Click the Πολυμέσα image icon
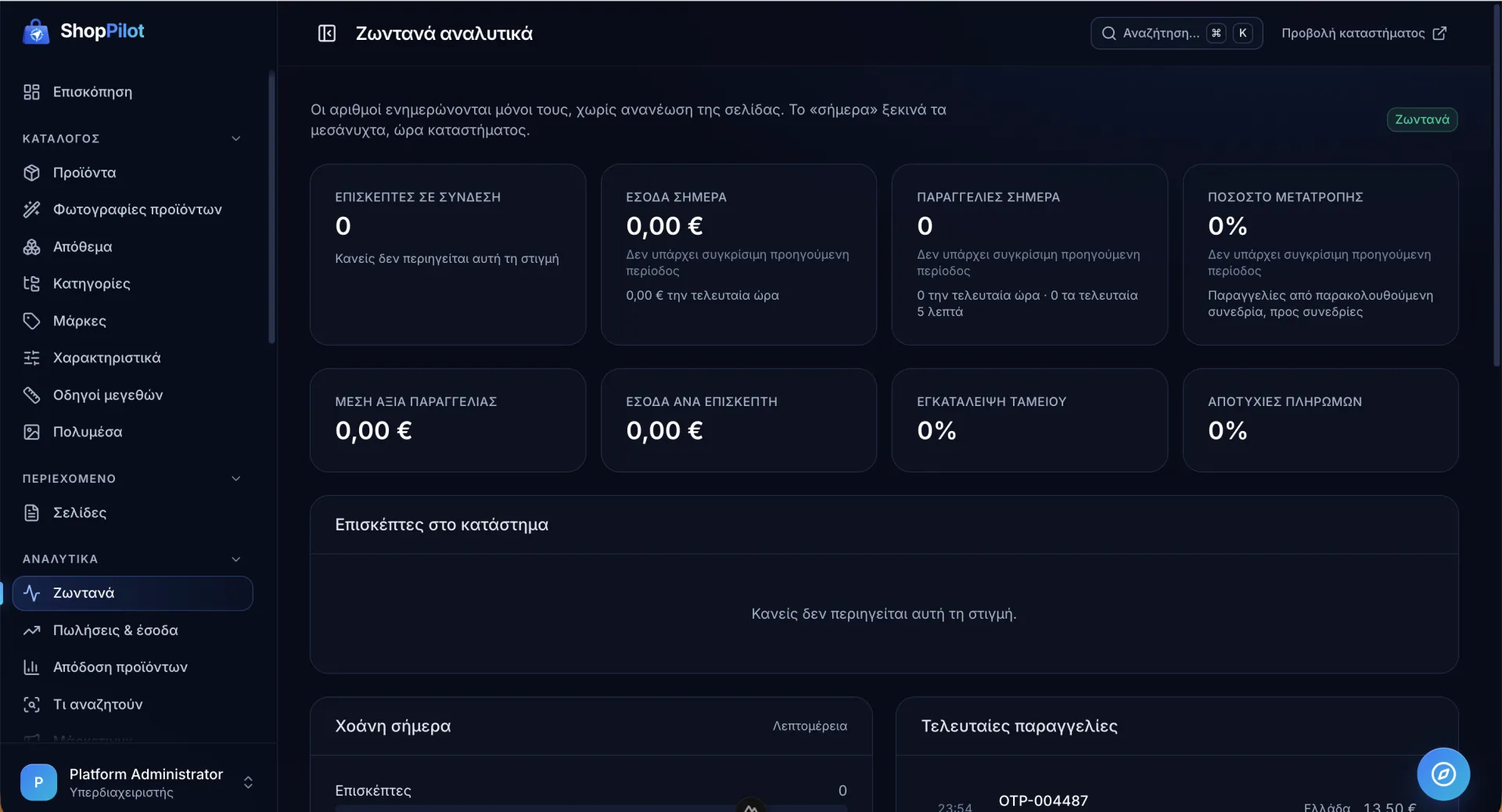This screenshot has height=812, width=1502. pyautogui.click(x=31, y=432)
